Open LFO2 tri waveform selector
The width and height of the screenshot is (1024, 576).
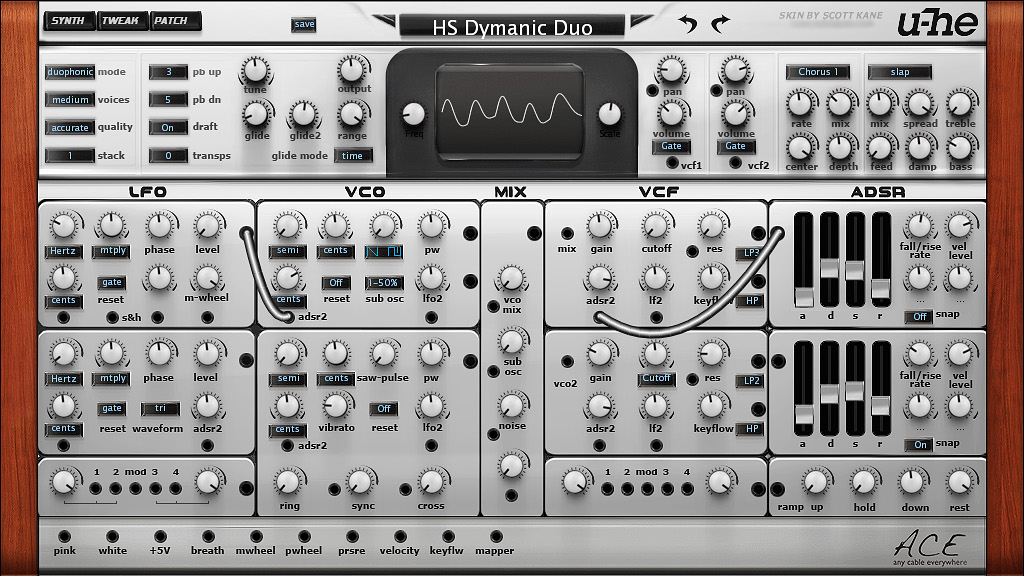coord(160,408)
